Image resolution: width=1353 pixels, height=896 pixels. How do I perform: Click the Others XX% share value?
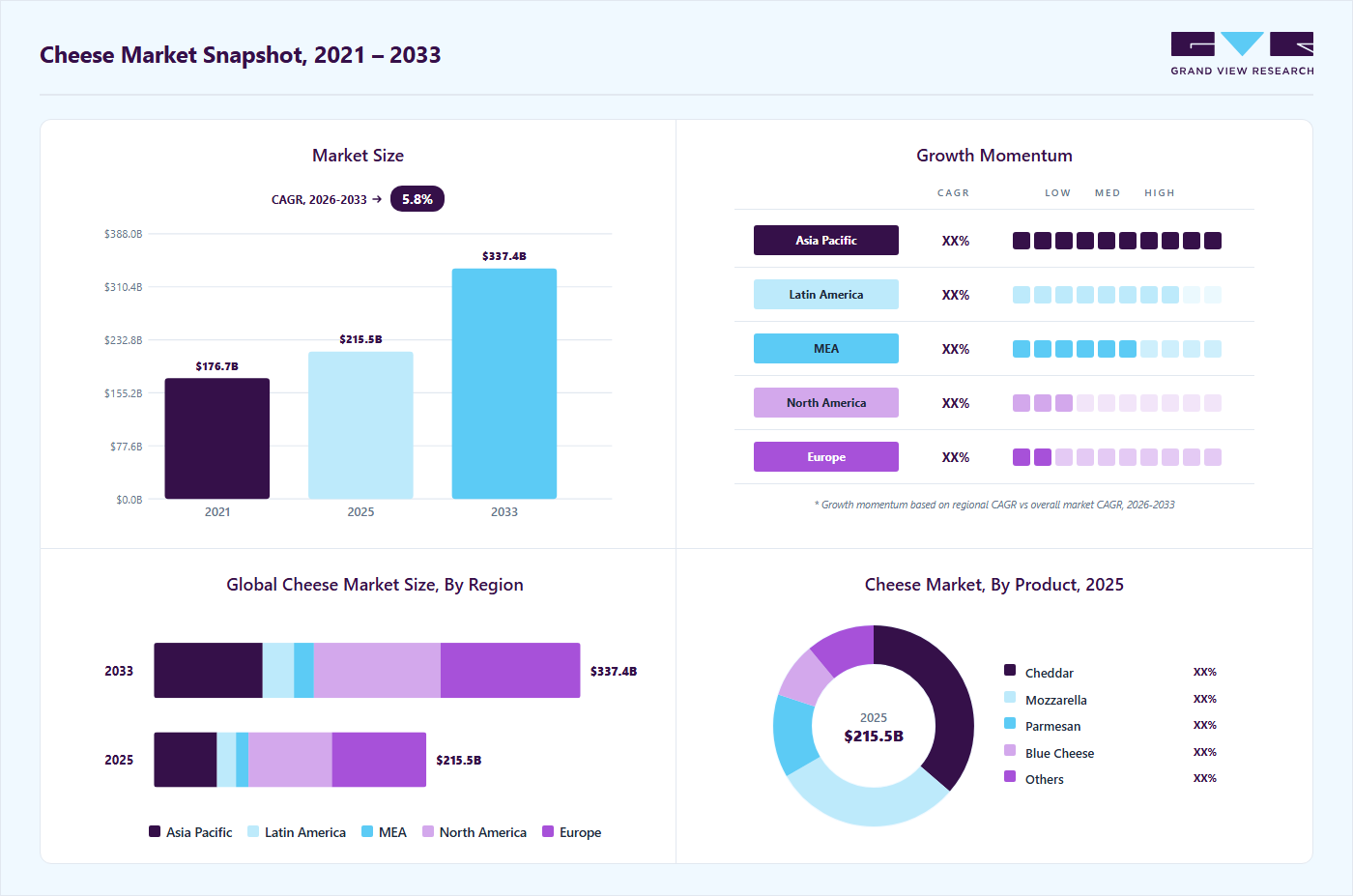(x=1204, y=778)
